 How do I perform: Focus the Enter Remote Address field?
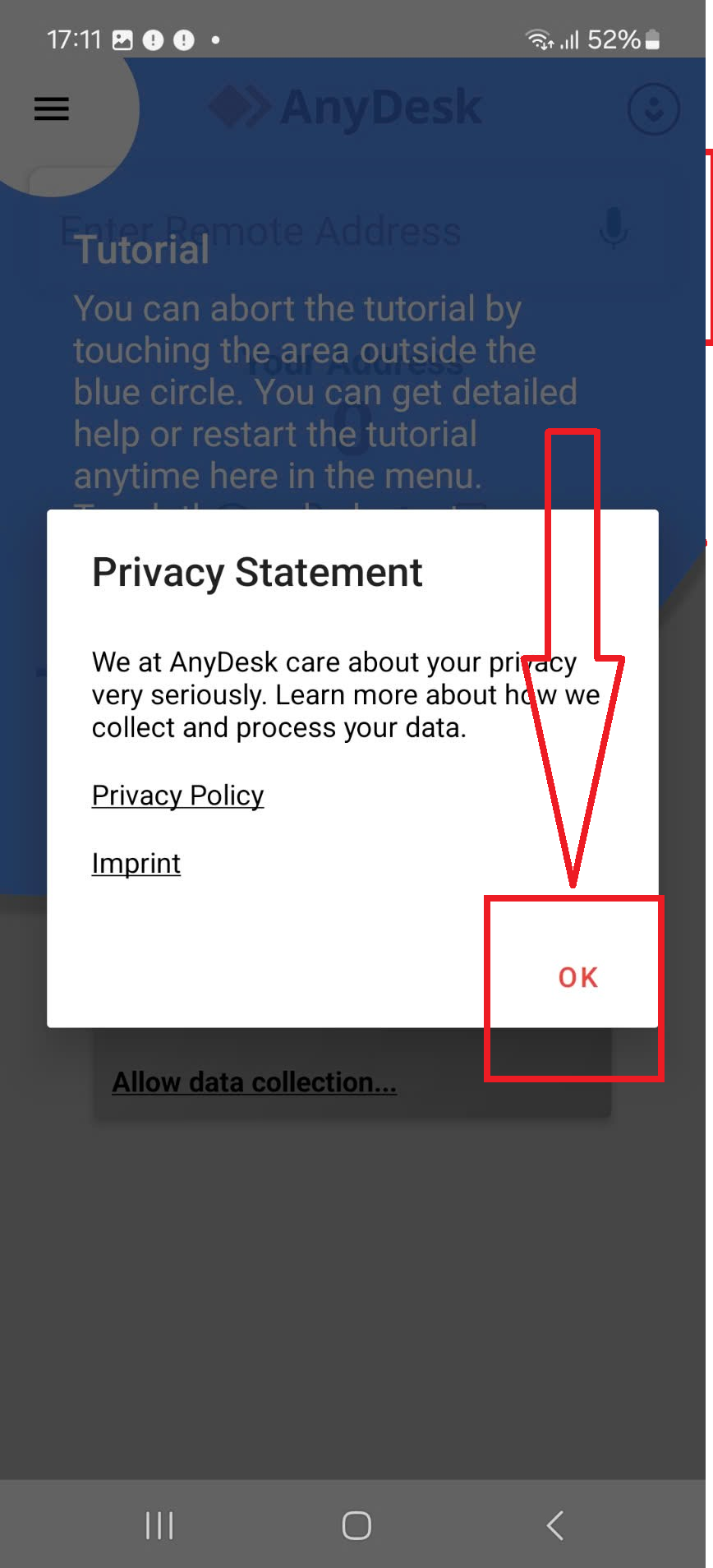click(312, 231)
